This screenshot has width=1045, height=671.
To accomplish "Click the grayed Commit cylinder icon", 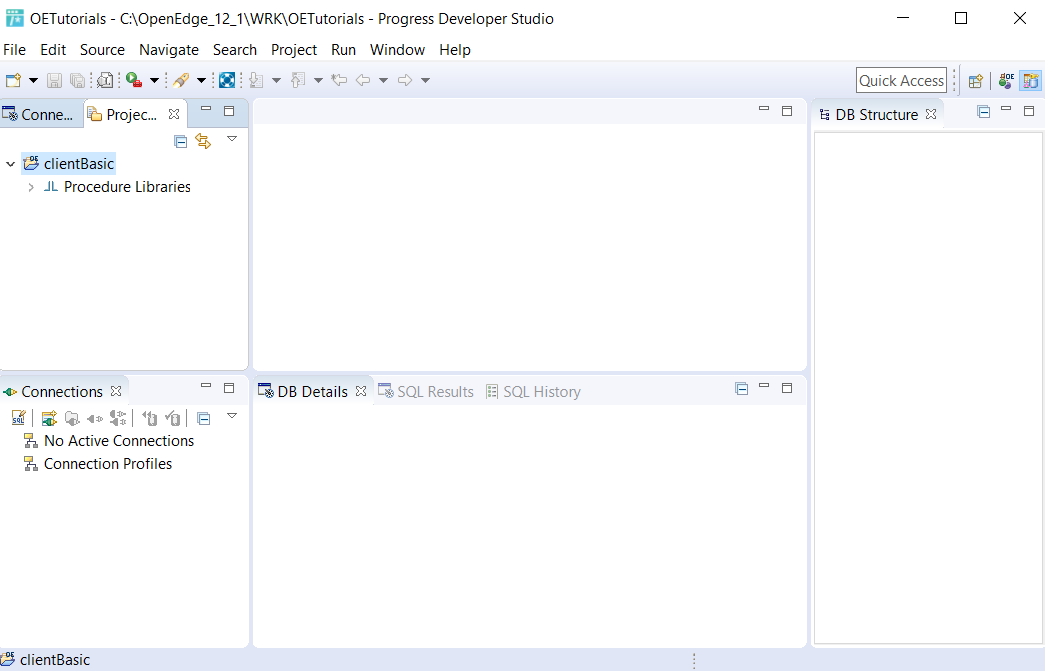I will pyautogui.click(x=173, y=418).
